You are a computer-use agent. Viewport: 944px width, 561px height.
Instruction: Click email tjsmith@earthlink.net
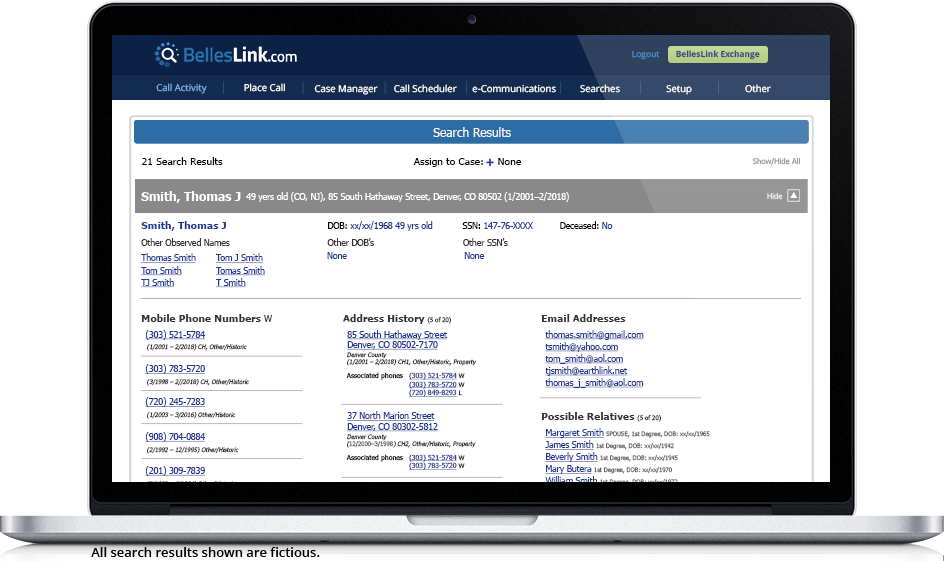click(586, 371)
